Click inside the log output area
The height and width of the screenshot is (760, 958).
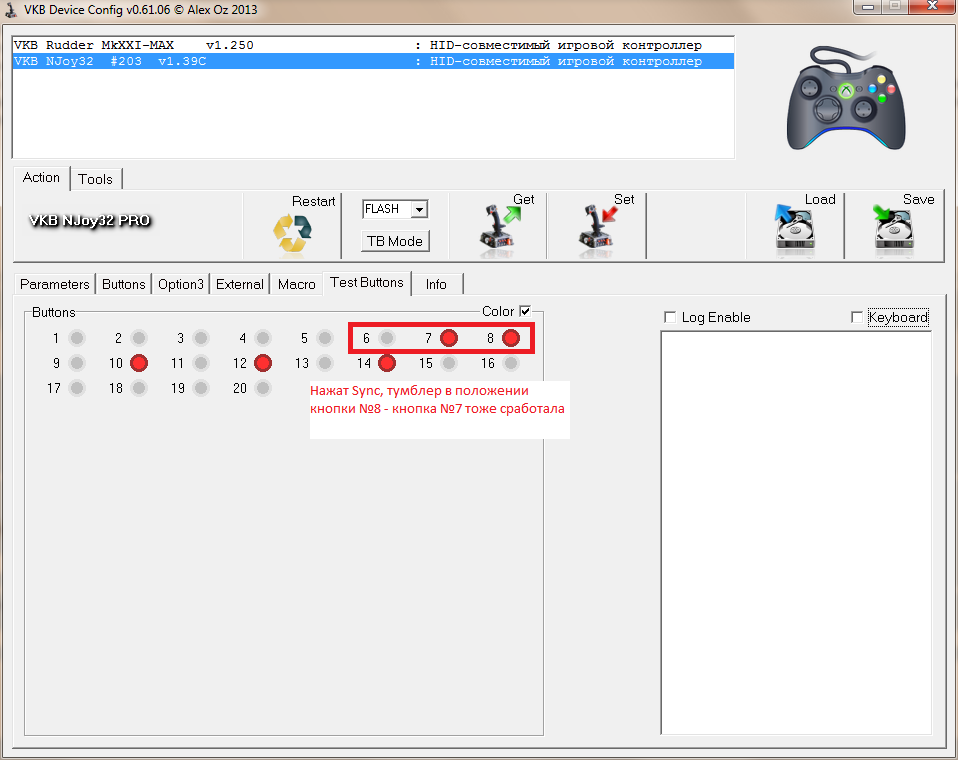(796, 533)
